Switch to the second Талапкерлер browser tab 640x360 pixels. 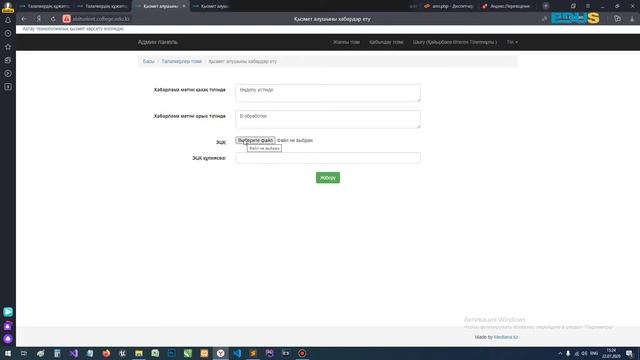(x=102, y=6)
